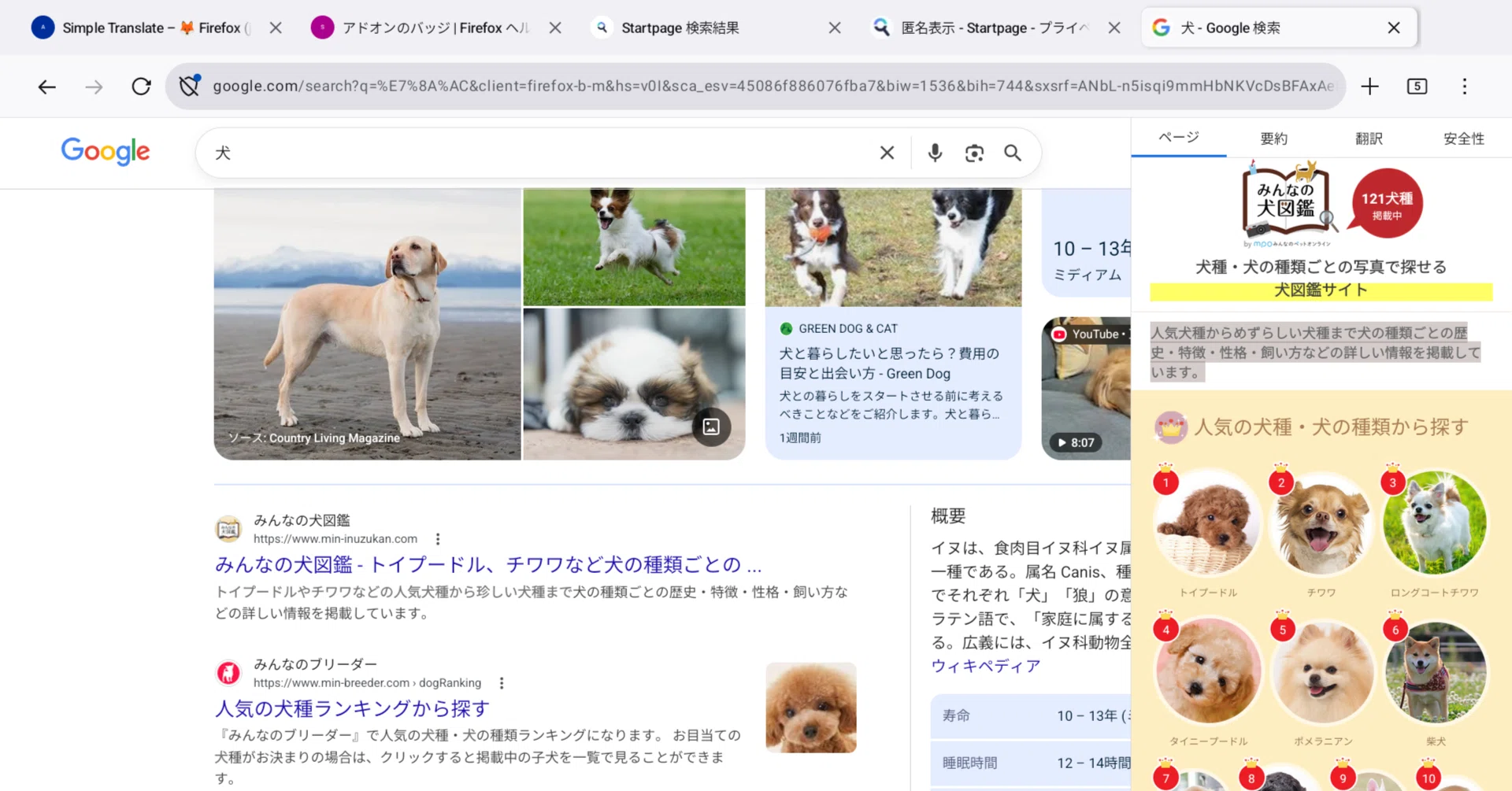Click the みんなの犬図鑑 site favicon
Screen dimensions: 1512x791
[x=228, y=529]
